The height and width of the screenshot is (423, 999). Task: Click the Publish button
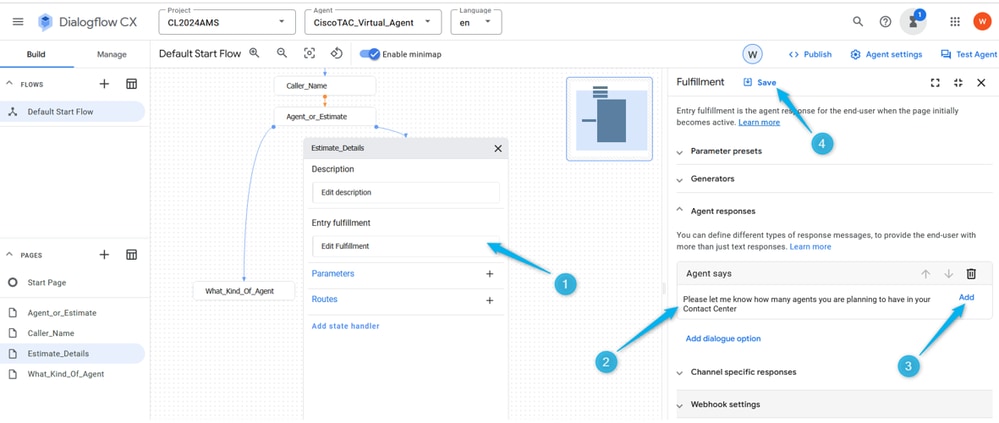810,54
